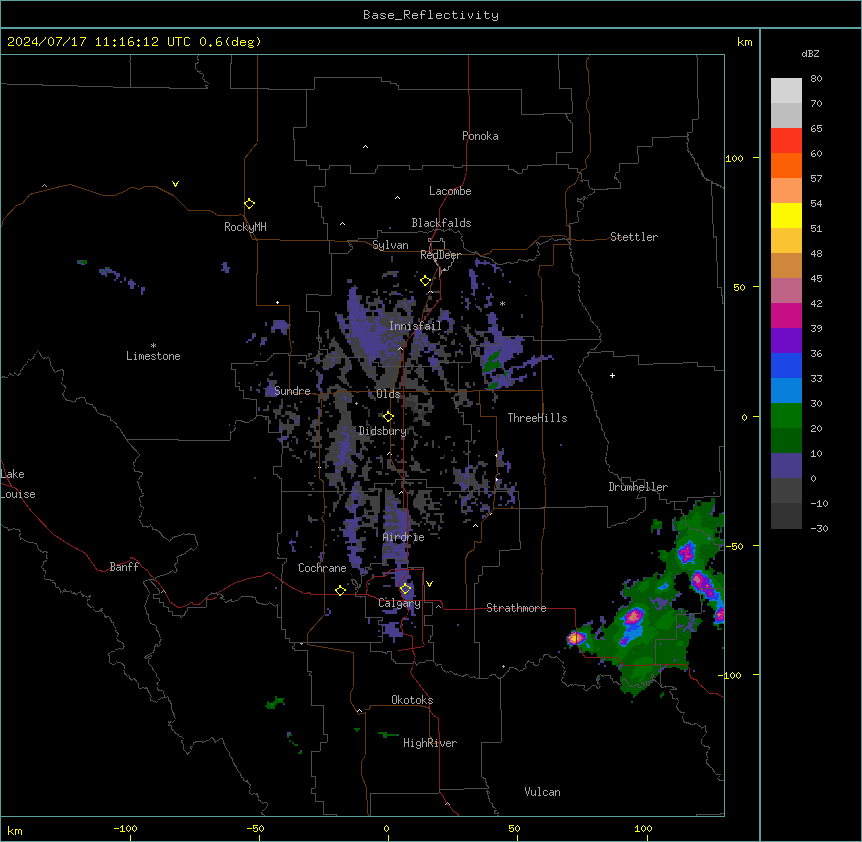This screenshot has width=862, height=842.
Task: Click the RockyMH label
Action: [245, 227]
